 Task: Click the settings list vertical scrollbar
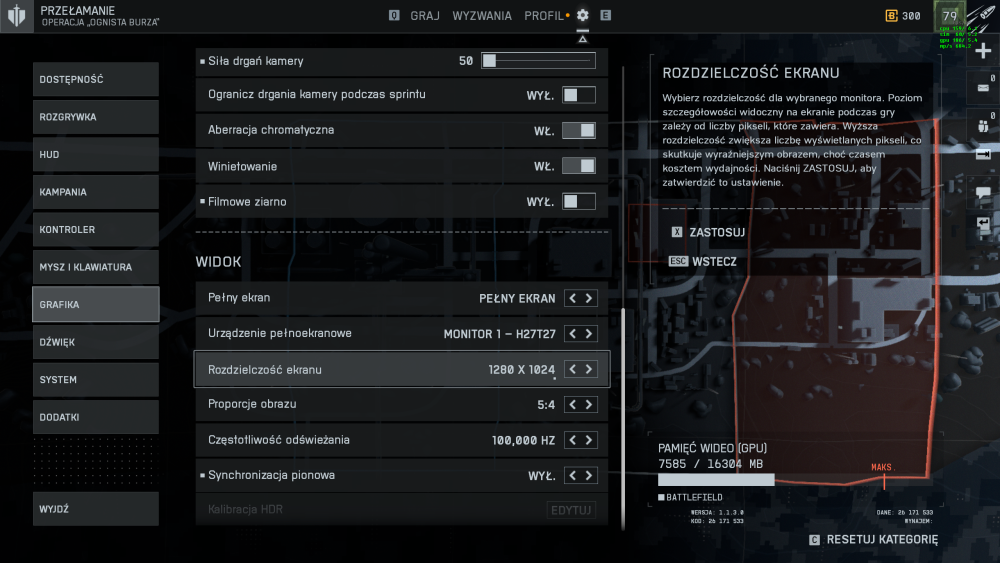(x=623, y=418)
